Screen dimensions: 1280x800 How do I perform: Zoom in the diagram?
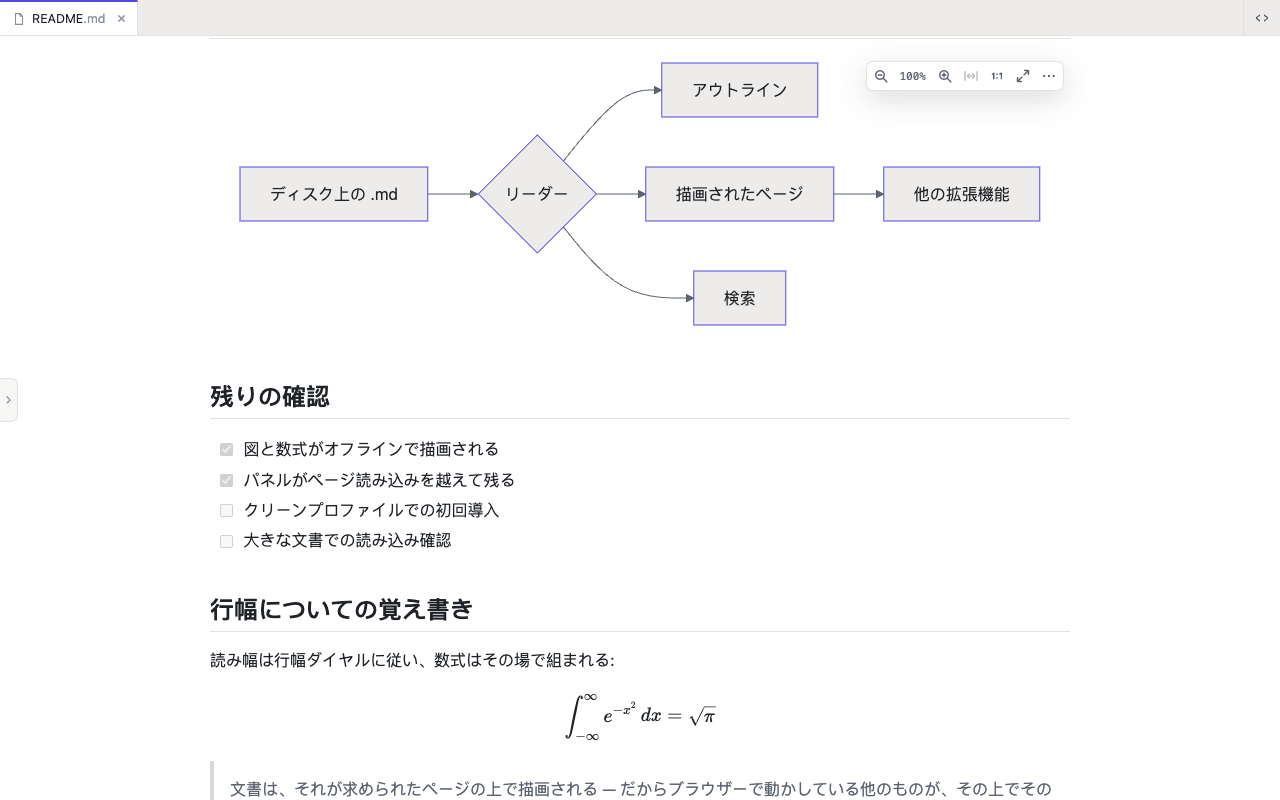(945, 76)
